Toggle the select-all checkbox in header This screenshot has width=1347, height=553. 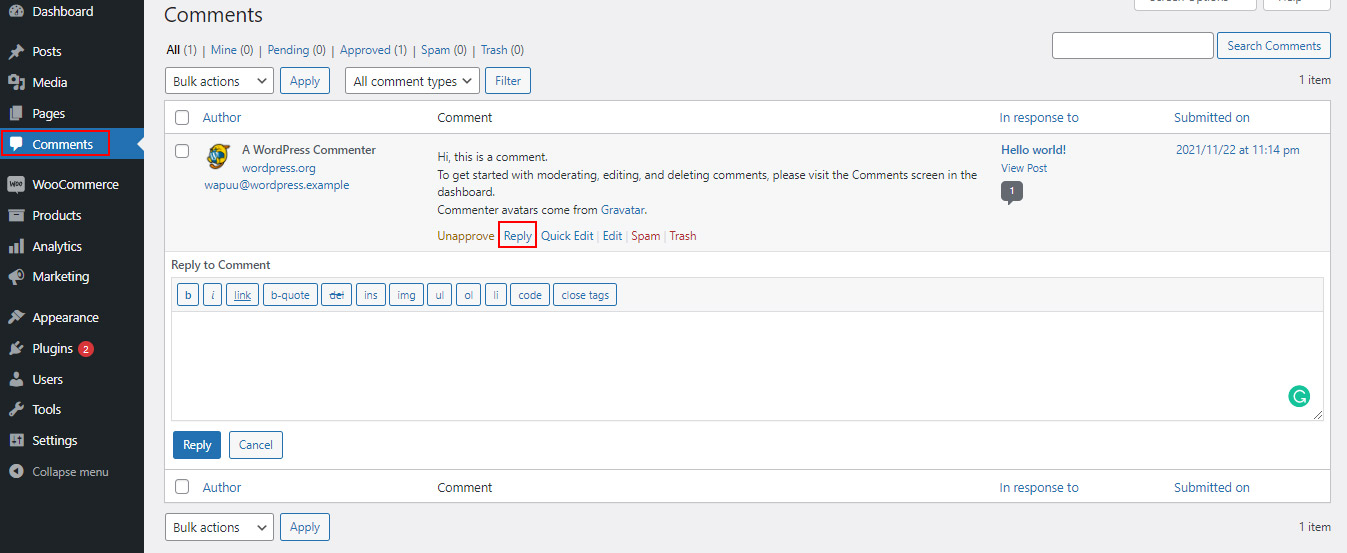(182, 117)
